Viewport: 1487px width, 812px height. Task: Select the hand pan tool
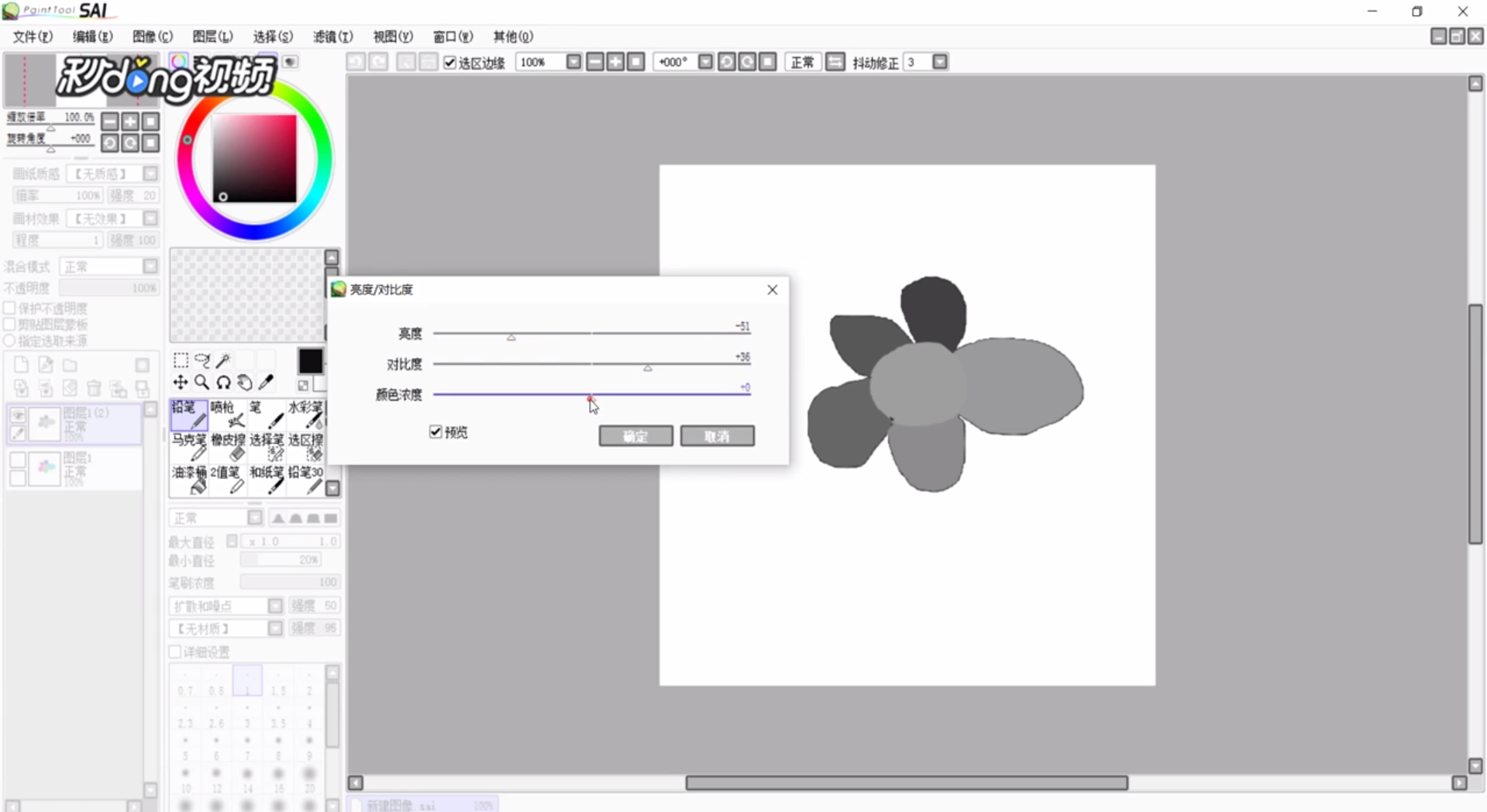pyautogui.click(x=244, y=382)
